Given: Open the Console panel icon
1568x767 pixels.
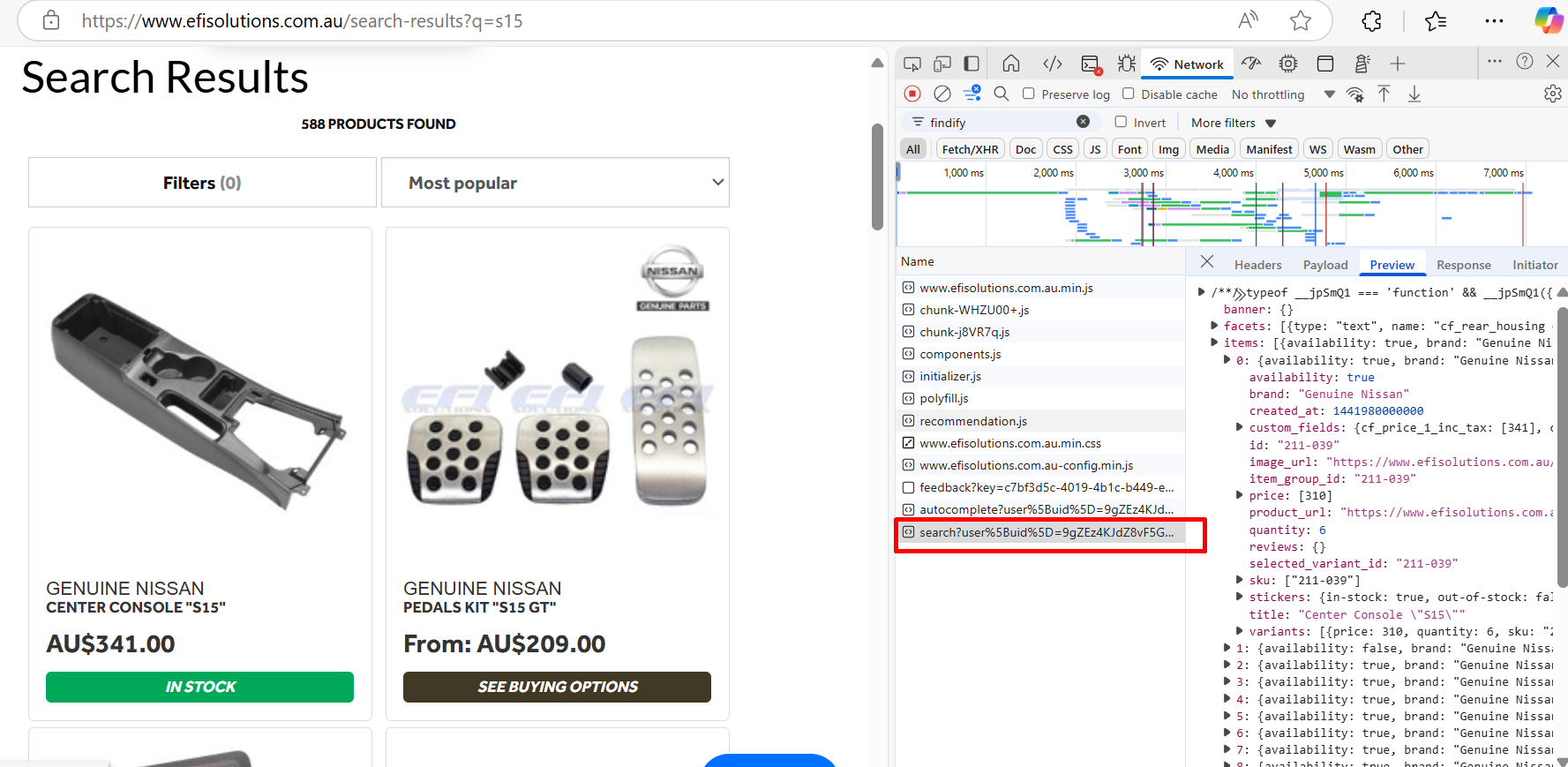Looking at the screenshot, I should tap(1091, 64).
